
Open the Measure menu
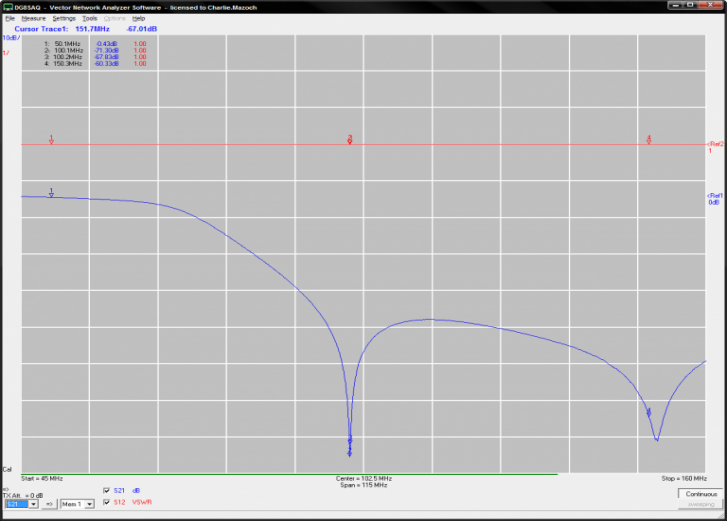tap(33, 18)
